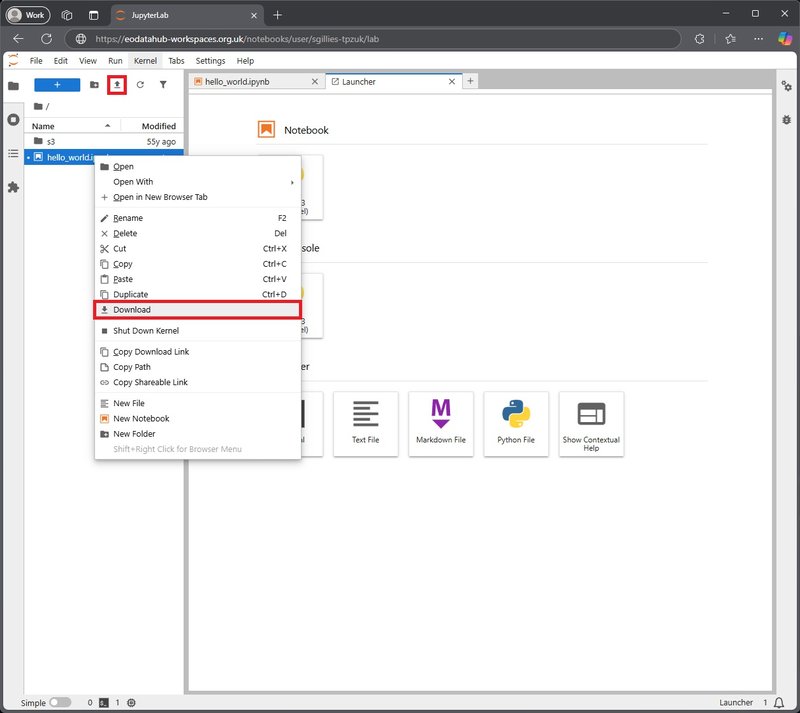Toggle the Simple interface mode switch
This screenshot has width=800, height=713.
pyautogui.click(x=60, y=702)
